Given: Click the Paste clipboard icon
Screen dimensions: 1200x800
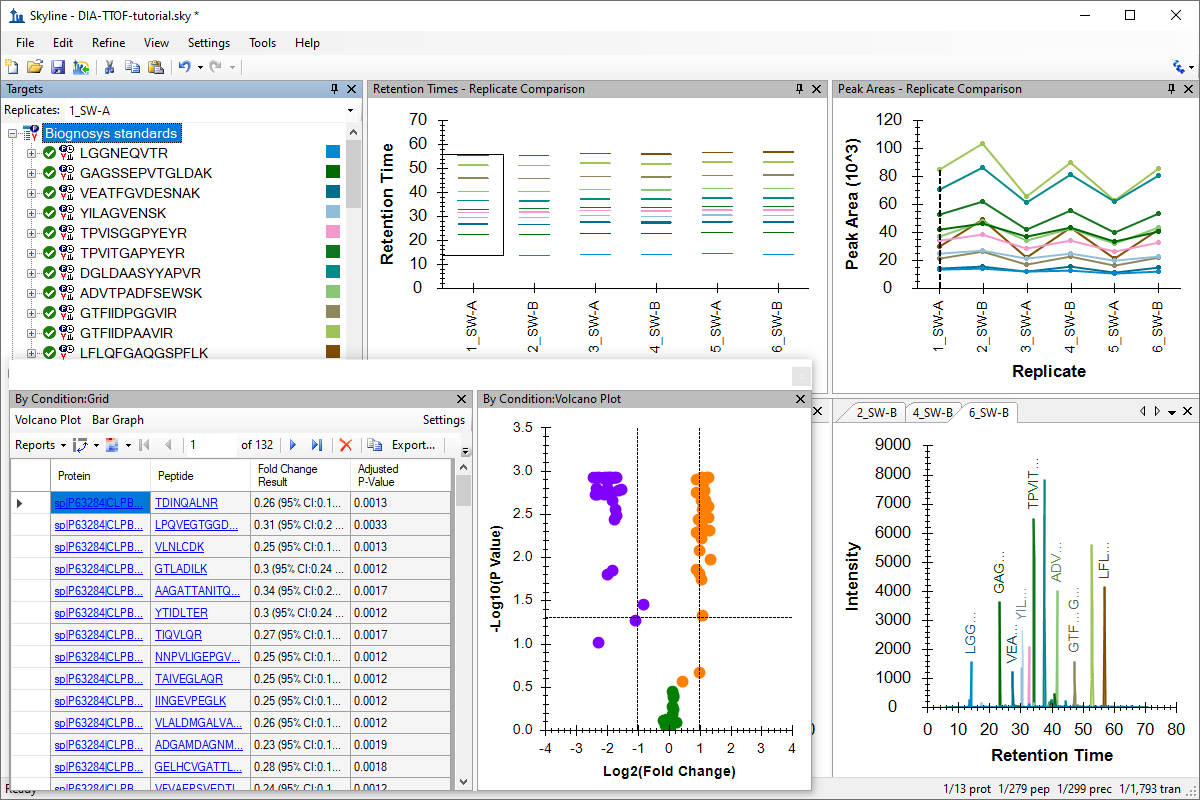Looking at the screenshot, I should point(155,67).
